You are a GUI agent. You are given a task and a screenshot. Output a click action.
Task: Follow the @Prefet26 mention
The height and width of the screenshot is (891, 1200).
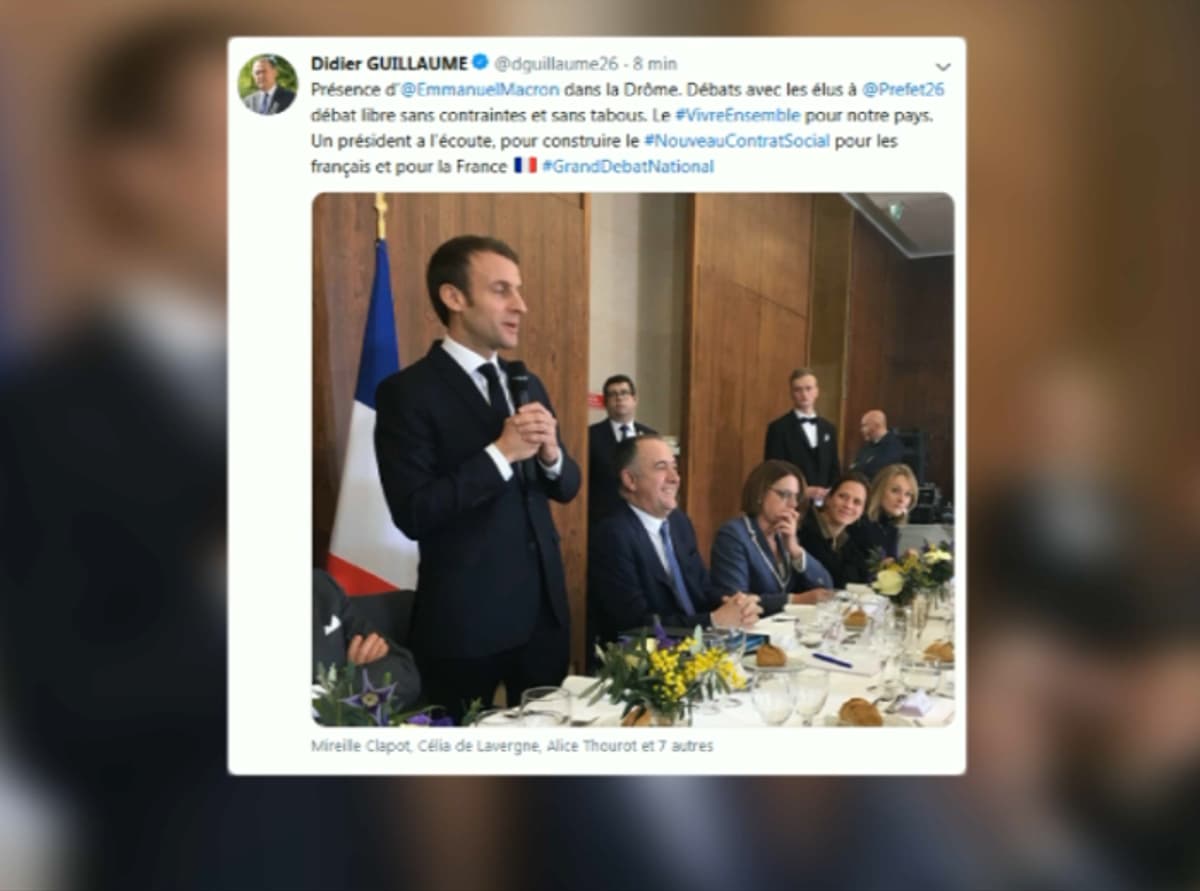[x=903, y=89]
